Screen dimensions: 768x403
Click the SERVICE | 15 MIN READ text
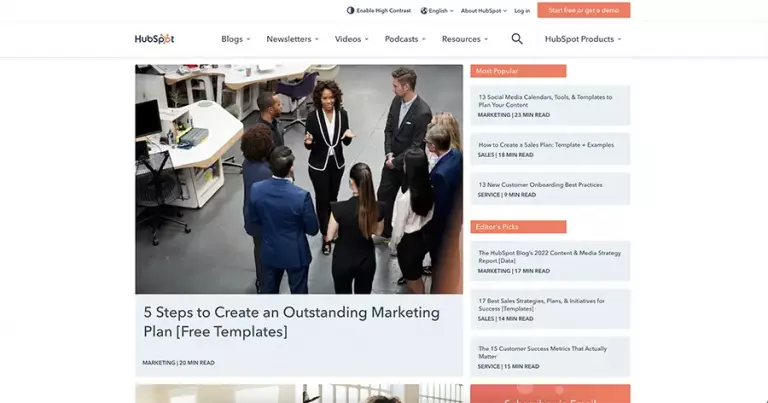click(x=508, y=366)
